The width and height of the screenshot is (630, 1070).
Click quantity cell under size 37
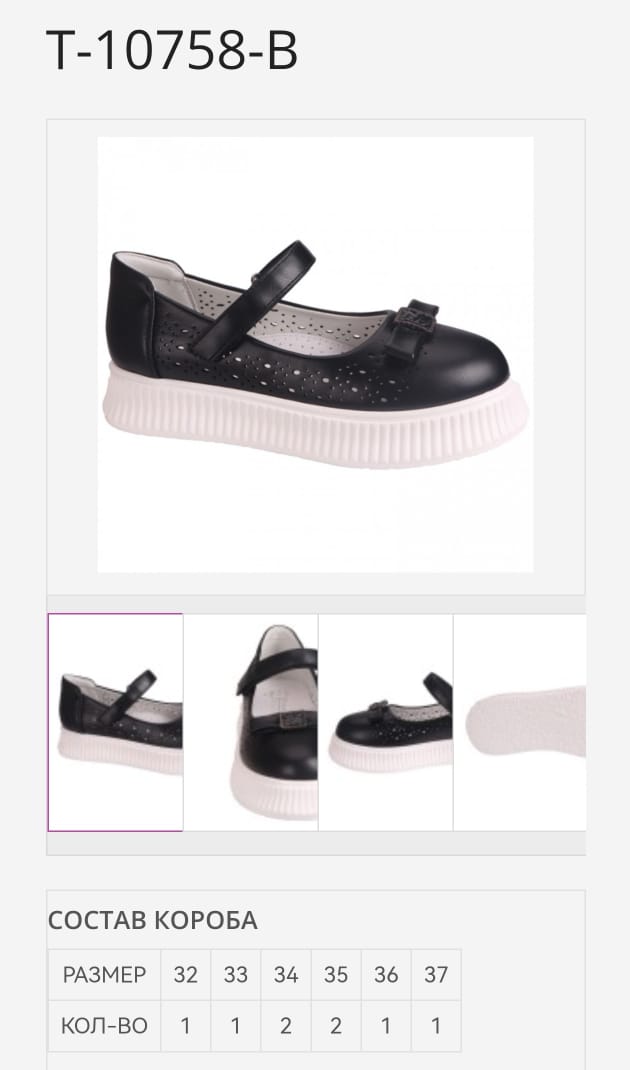(435, 1026)
